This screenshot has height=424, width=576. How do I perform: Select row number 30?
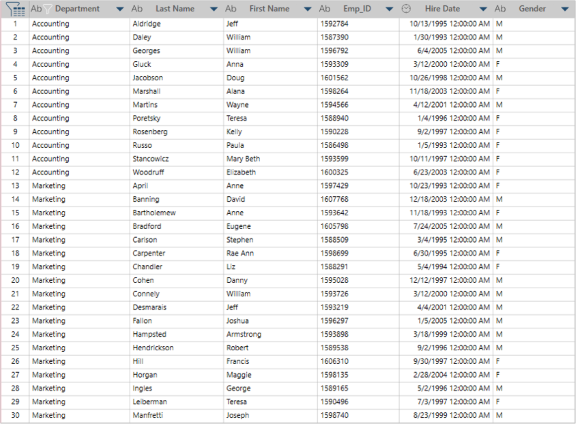tap(15, 416)
